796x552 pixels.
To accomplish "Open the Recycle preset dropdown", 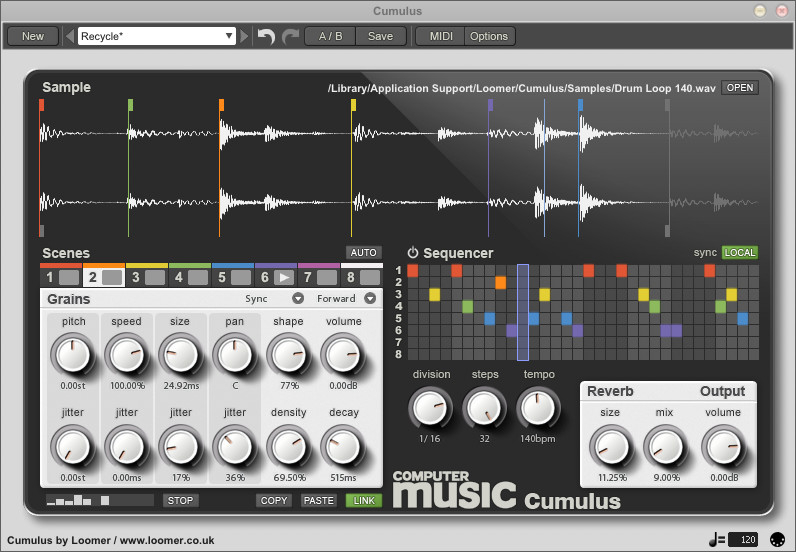I will pos(156,36).
